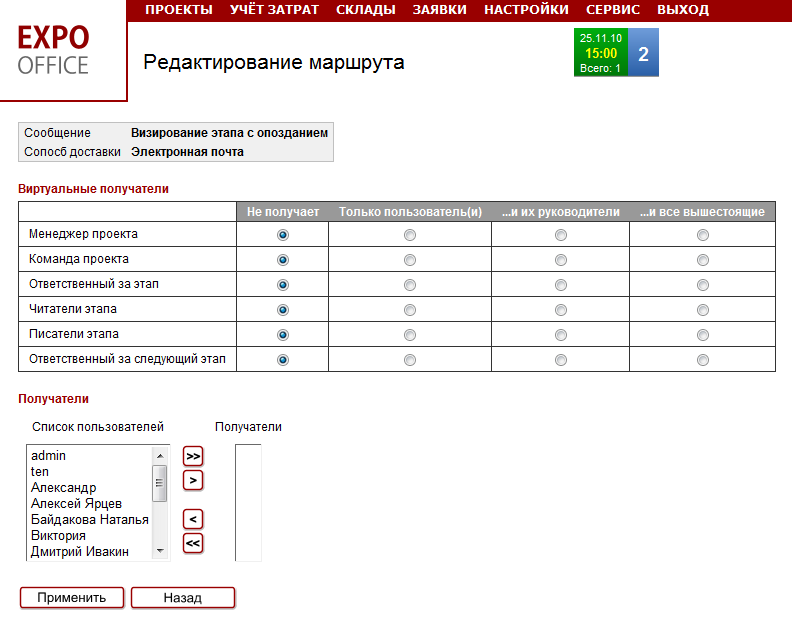Click the green date and time widget
Screen dimensions: 792x620
pos(601,53)
